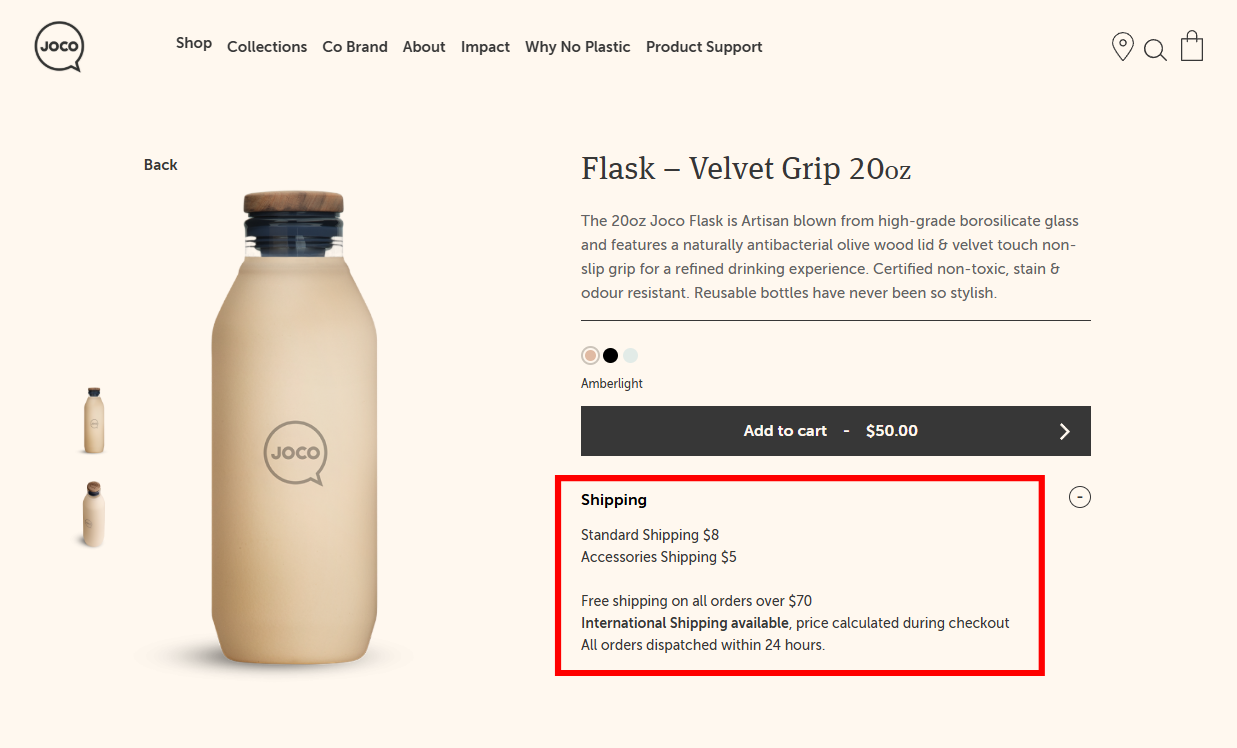Click the JOCO speech-bubble logo
This screenshot has height=748, width=1237.
coord(59,46)
